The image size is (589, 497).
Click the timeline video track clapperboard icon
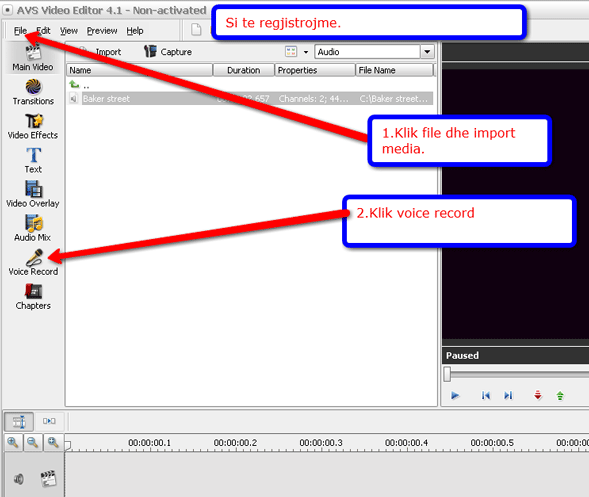(x=48, y=478)
